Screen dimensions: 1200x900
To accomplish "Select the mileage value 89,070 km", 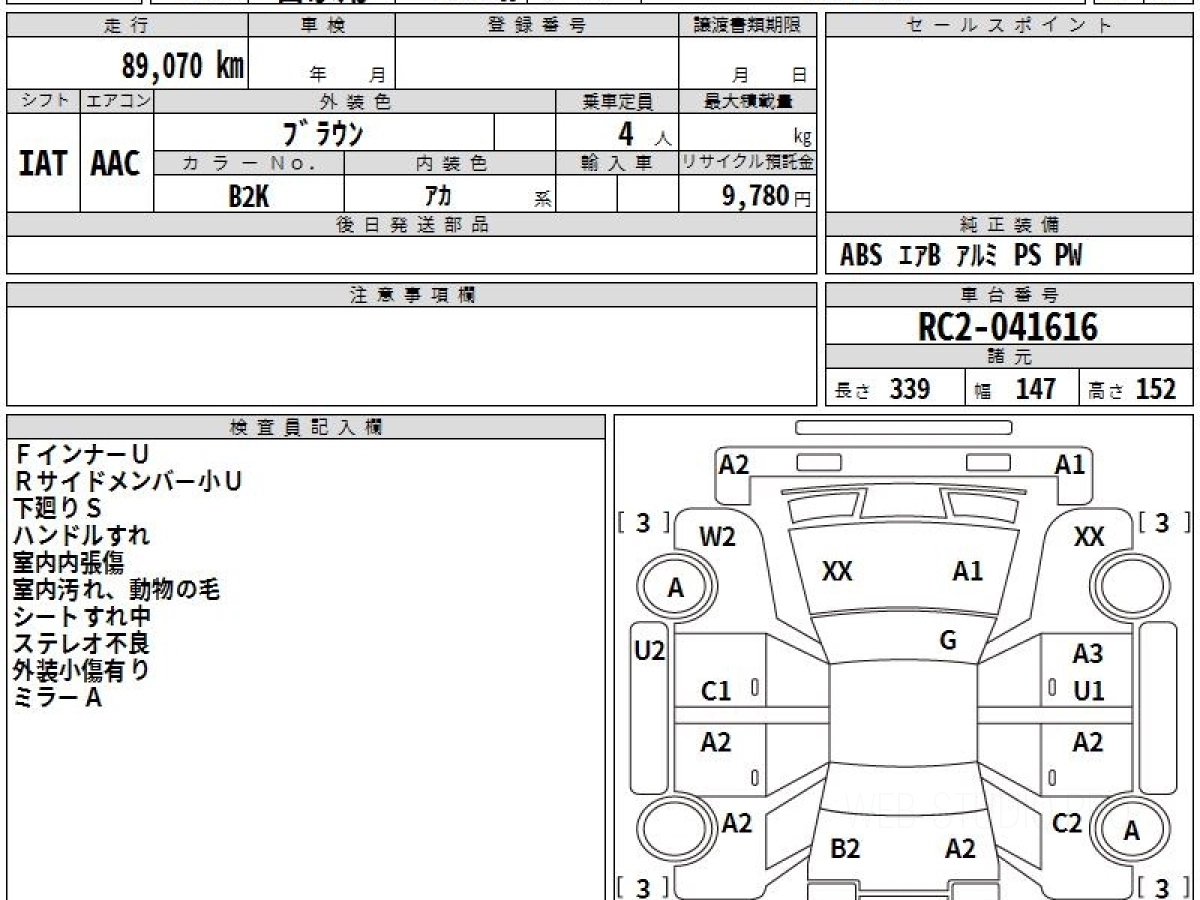I will (183, 66).
